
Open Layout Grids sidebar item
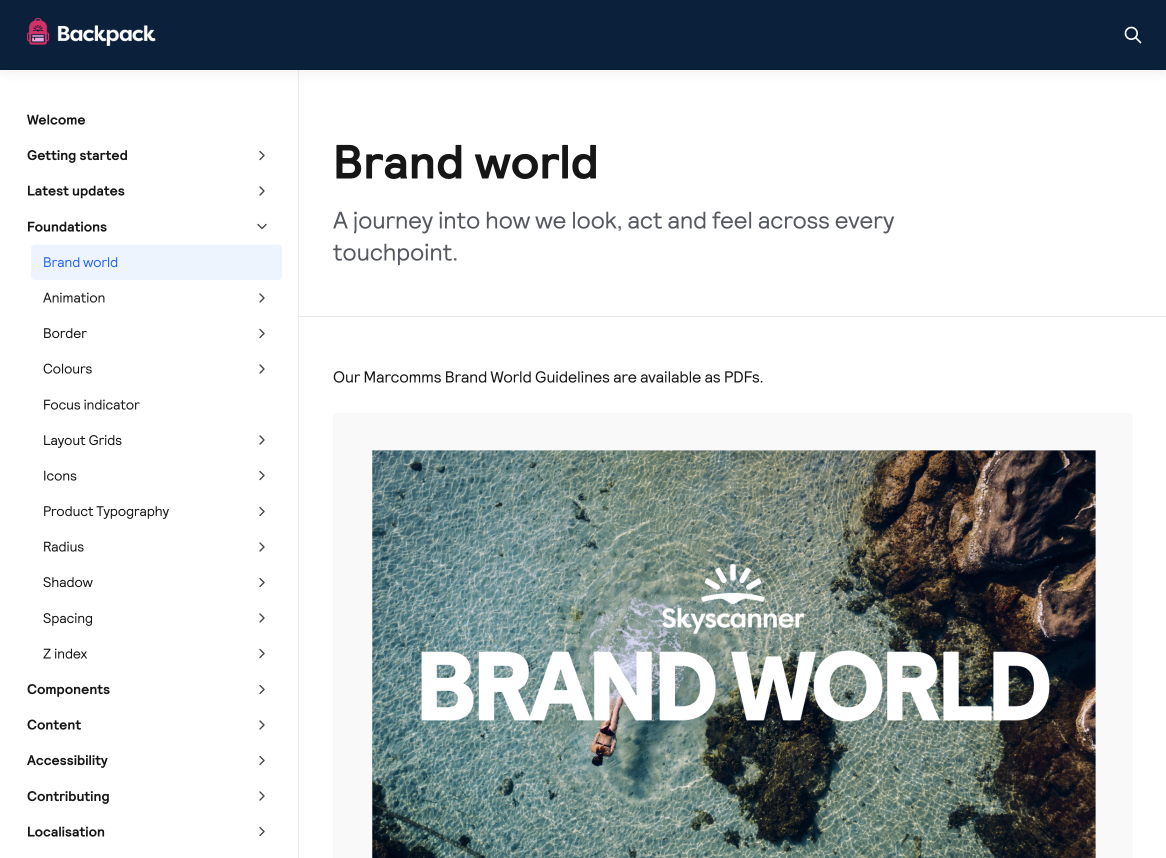[83, 440]
